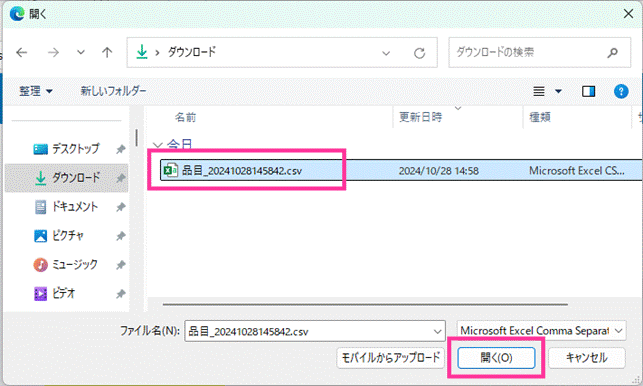Collapse the 今日 group
This screenshot has height=386, width=643.
(x=157, y=144)
